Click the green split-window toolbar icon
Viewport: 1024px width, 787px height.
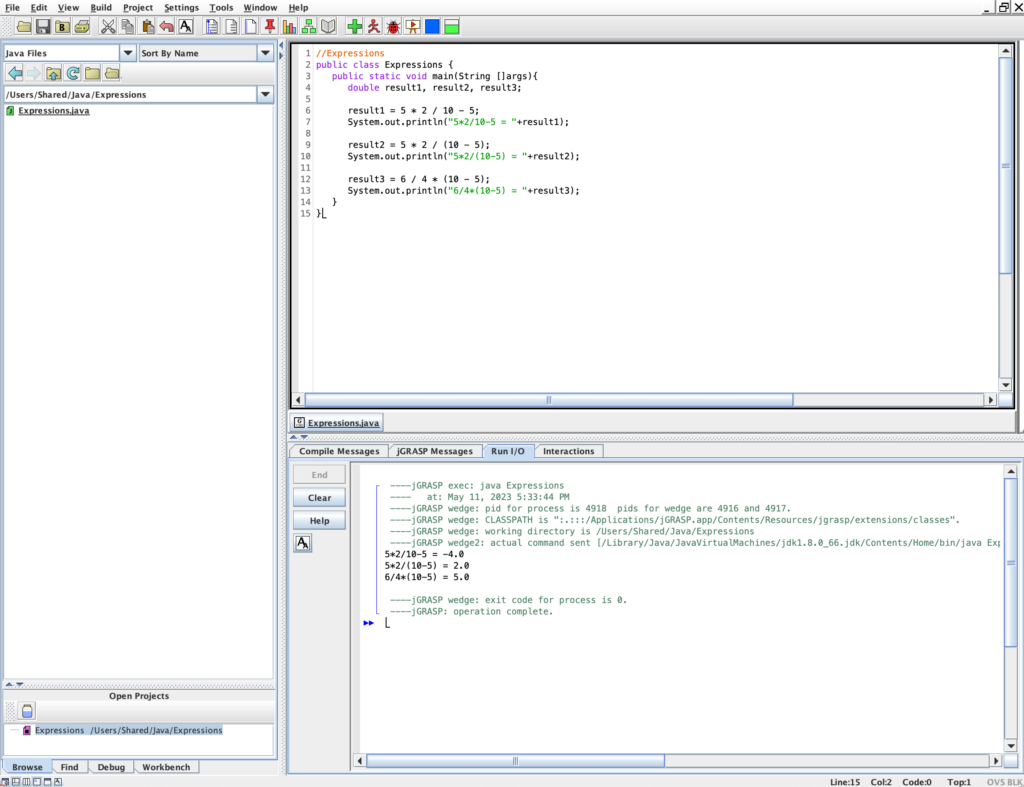pyautogui.click(x=451, y=27)
